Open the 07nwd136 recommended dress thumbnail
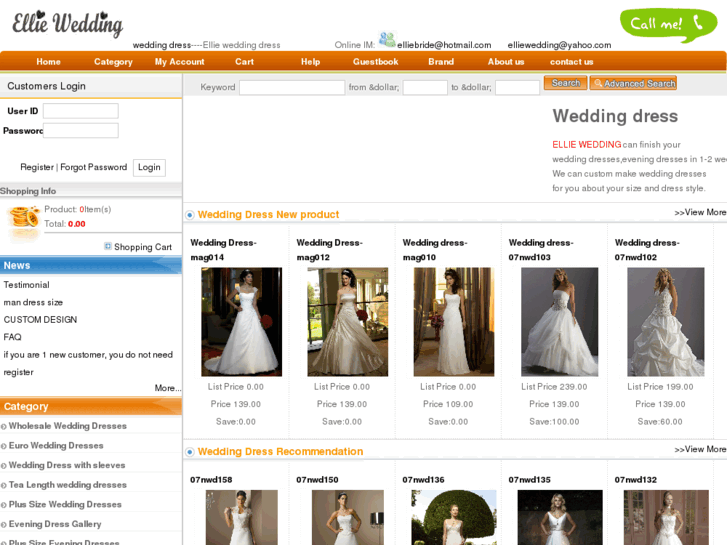The image size is (727, 545). (x=454, y=517)
